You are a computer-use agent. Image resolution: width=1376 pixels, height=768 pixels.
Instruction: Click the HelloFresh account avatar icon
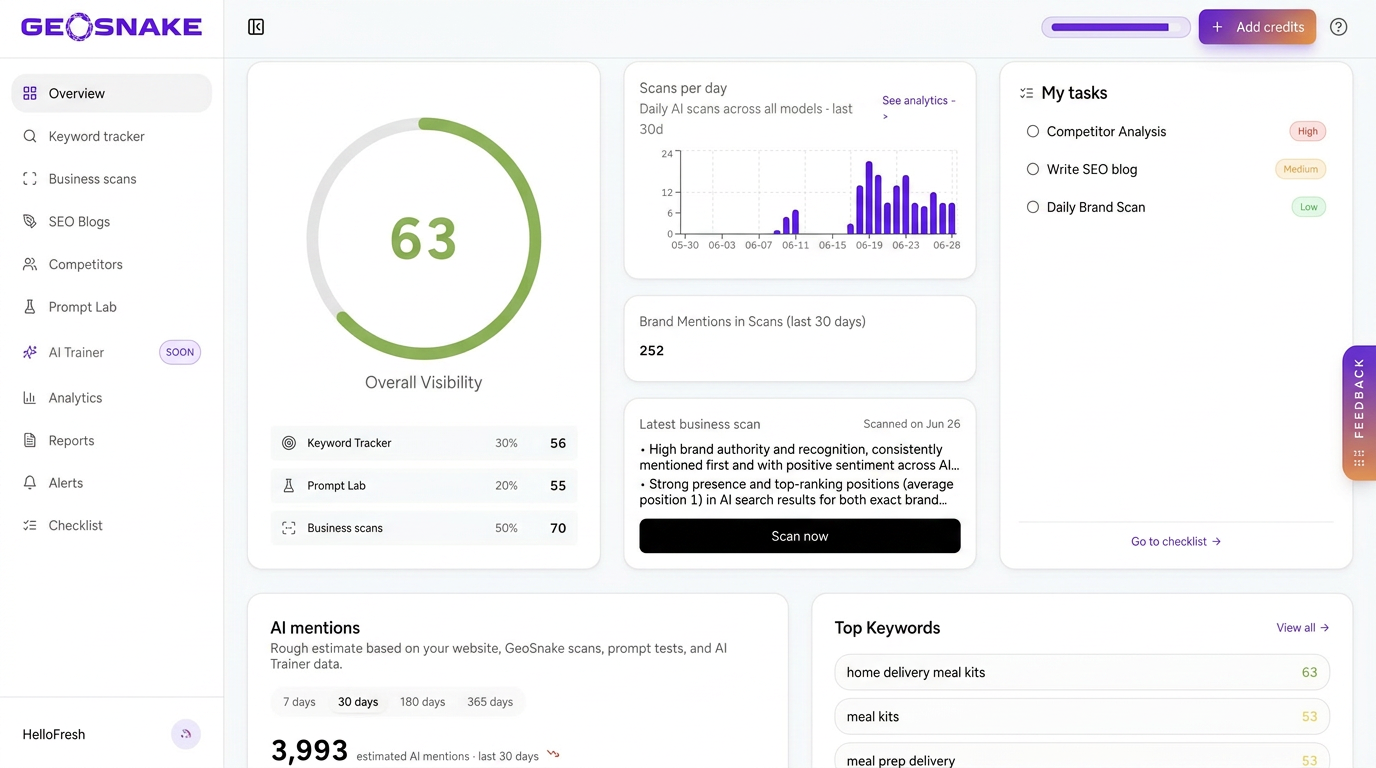click(x=186, y=734)
